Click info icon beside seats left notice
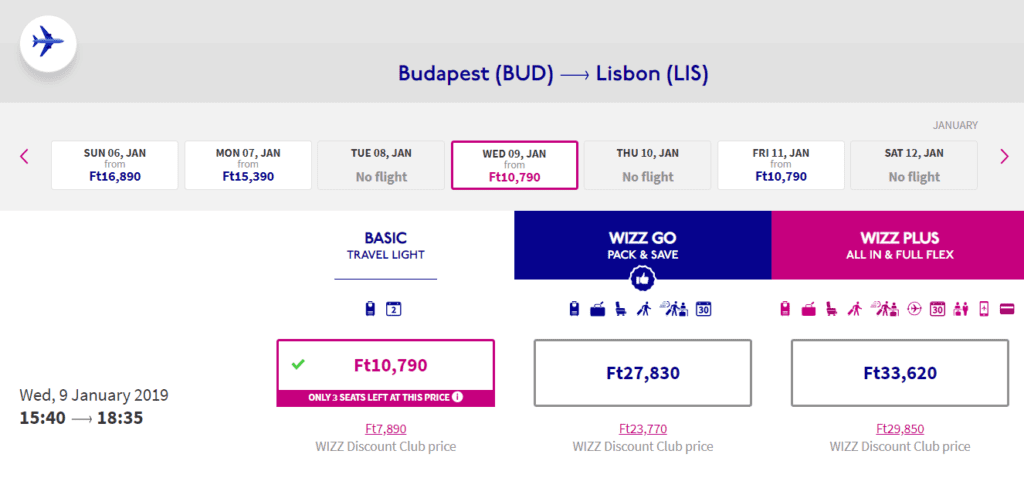This screenshot has width=1024, height=488. [457, 397]
